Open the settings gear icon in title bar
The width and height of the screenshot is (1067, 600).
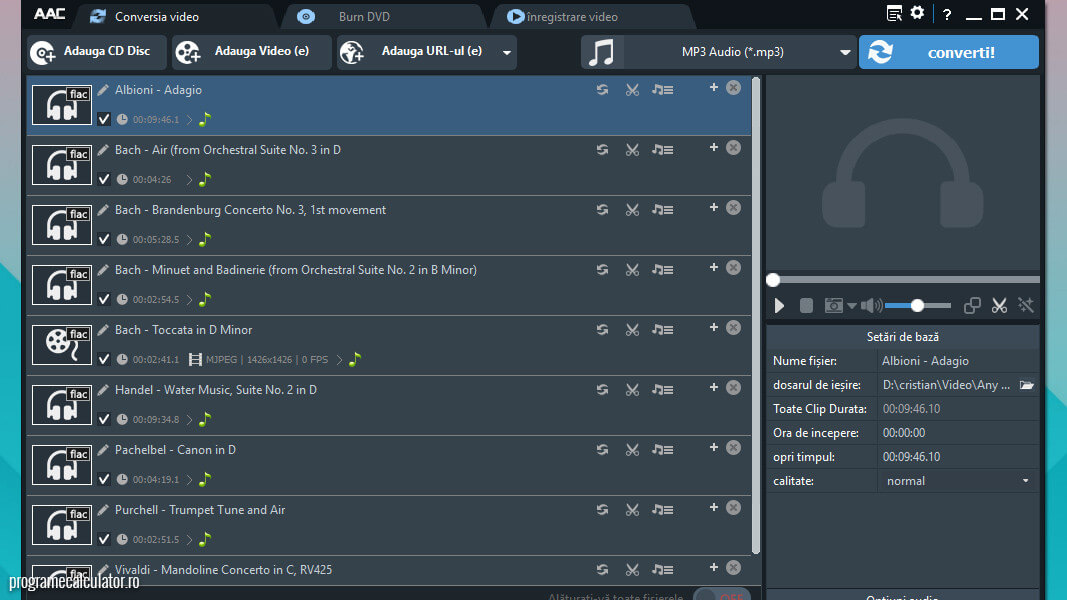click(x=917, y=14)
